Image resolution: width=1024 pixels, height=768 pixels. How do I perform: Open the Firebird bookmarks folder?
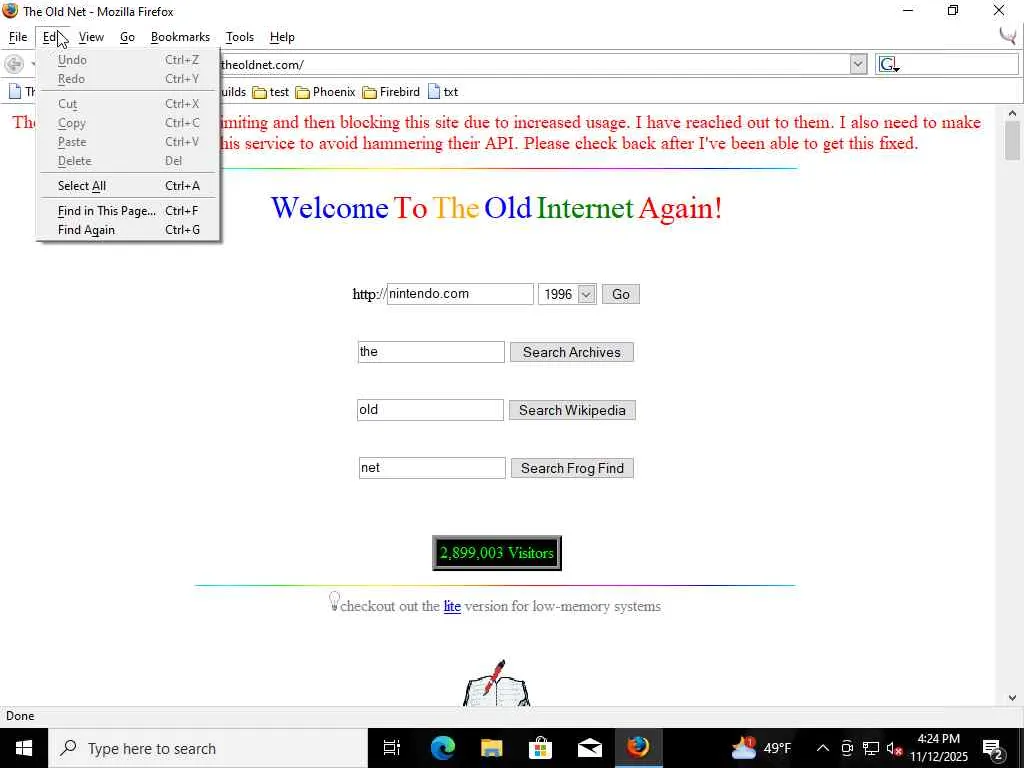391,92
